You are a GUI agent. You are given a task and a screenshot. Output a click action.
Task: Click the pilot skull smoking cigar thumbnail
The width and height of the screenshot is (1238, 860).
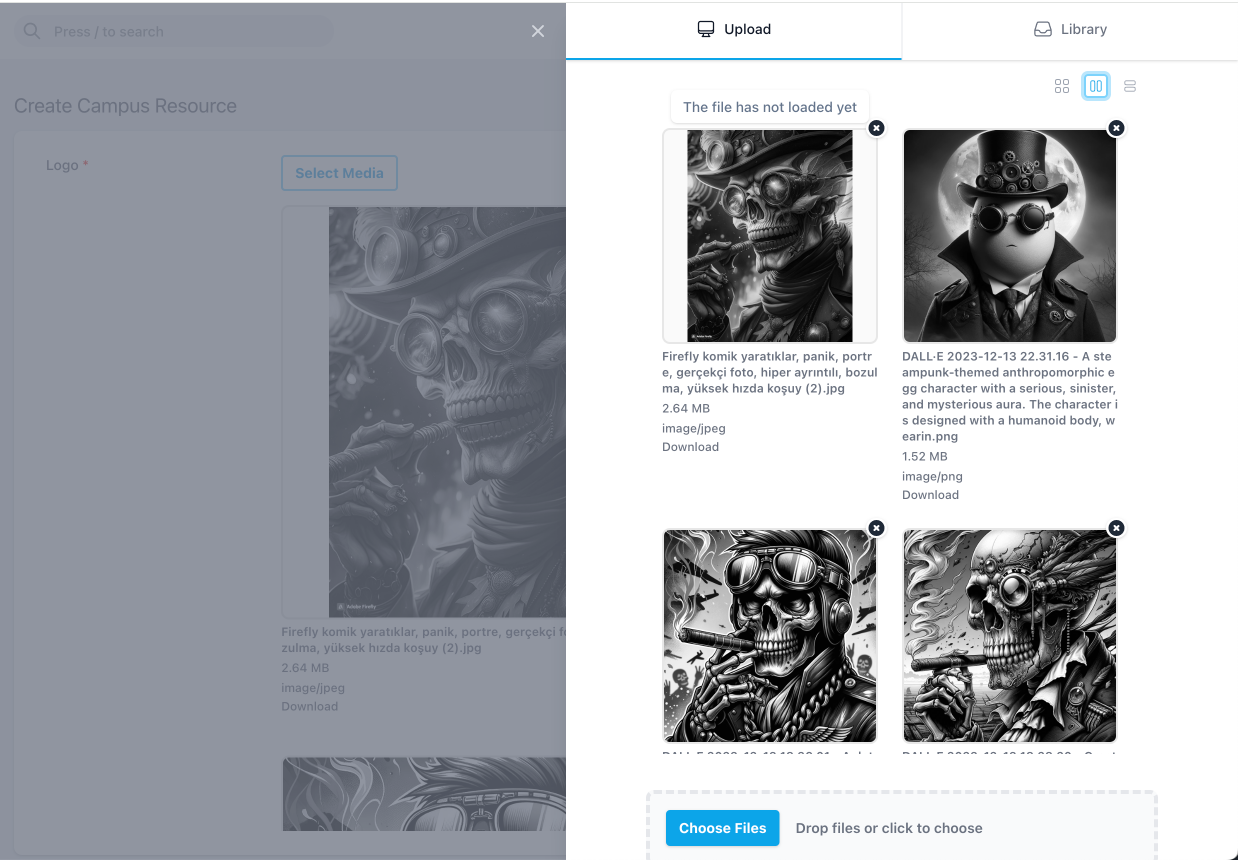click(770, 636)
